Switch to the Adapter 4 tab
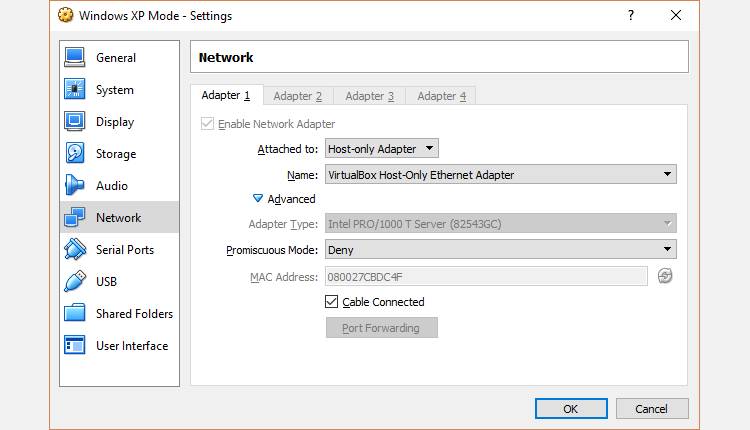This screenshot has width=750, height=430. pyautogui.click(x=442, y=96)
